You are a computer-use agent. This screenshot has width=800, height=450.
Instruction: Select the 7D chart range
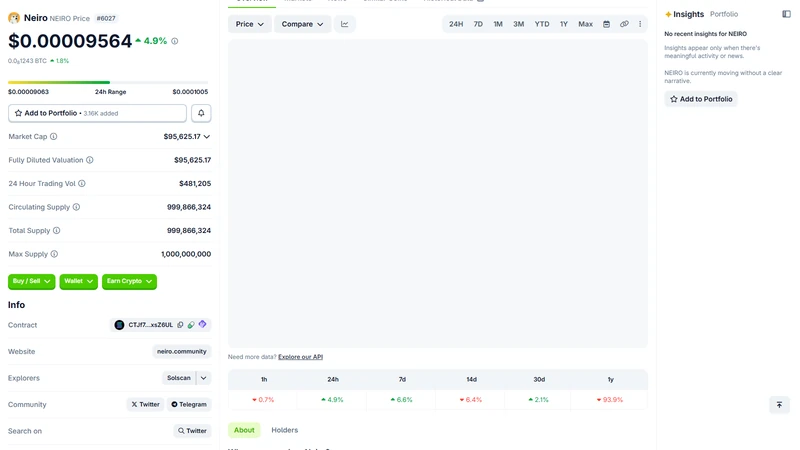point(478,24)
